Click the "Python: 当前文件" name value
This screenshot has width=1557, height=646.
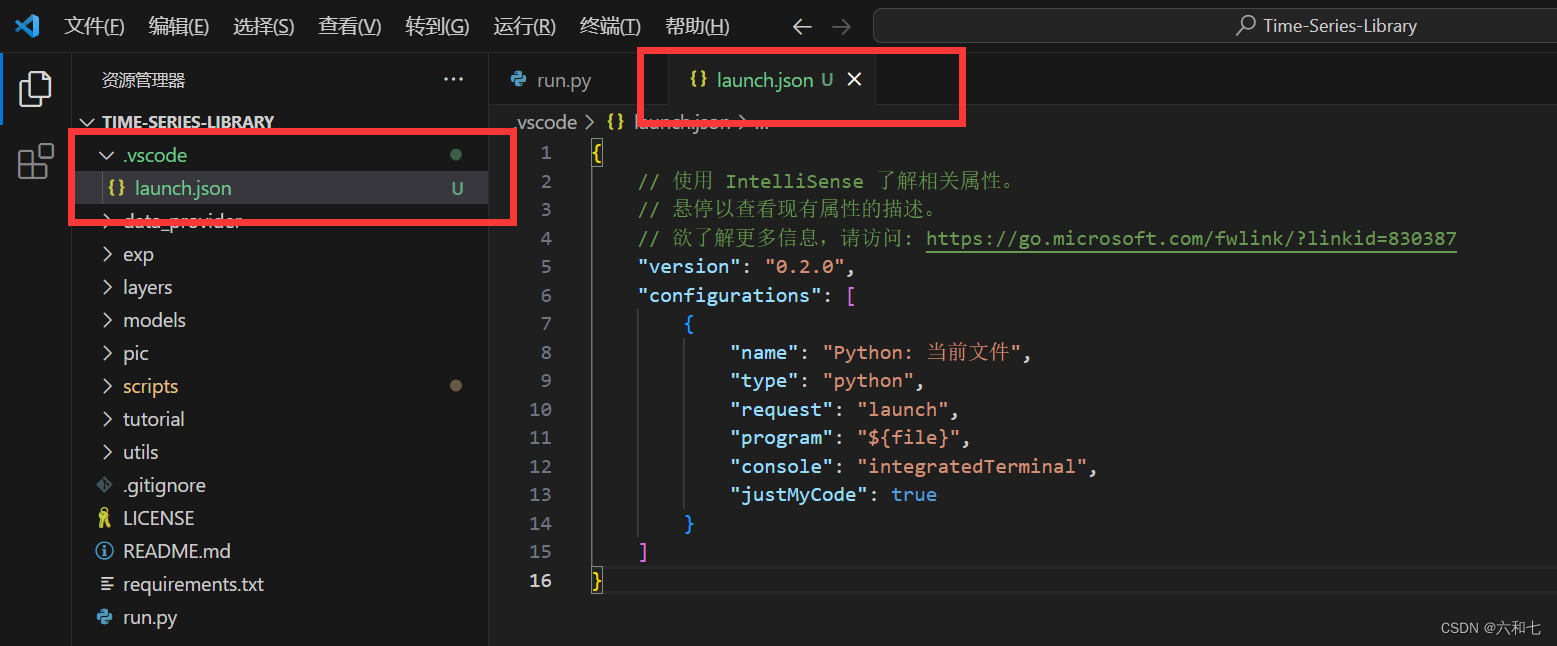tap(921, 352)
